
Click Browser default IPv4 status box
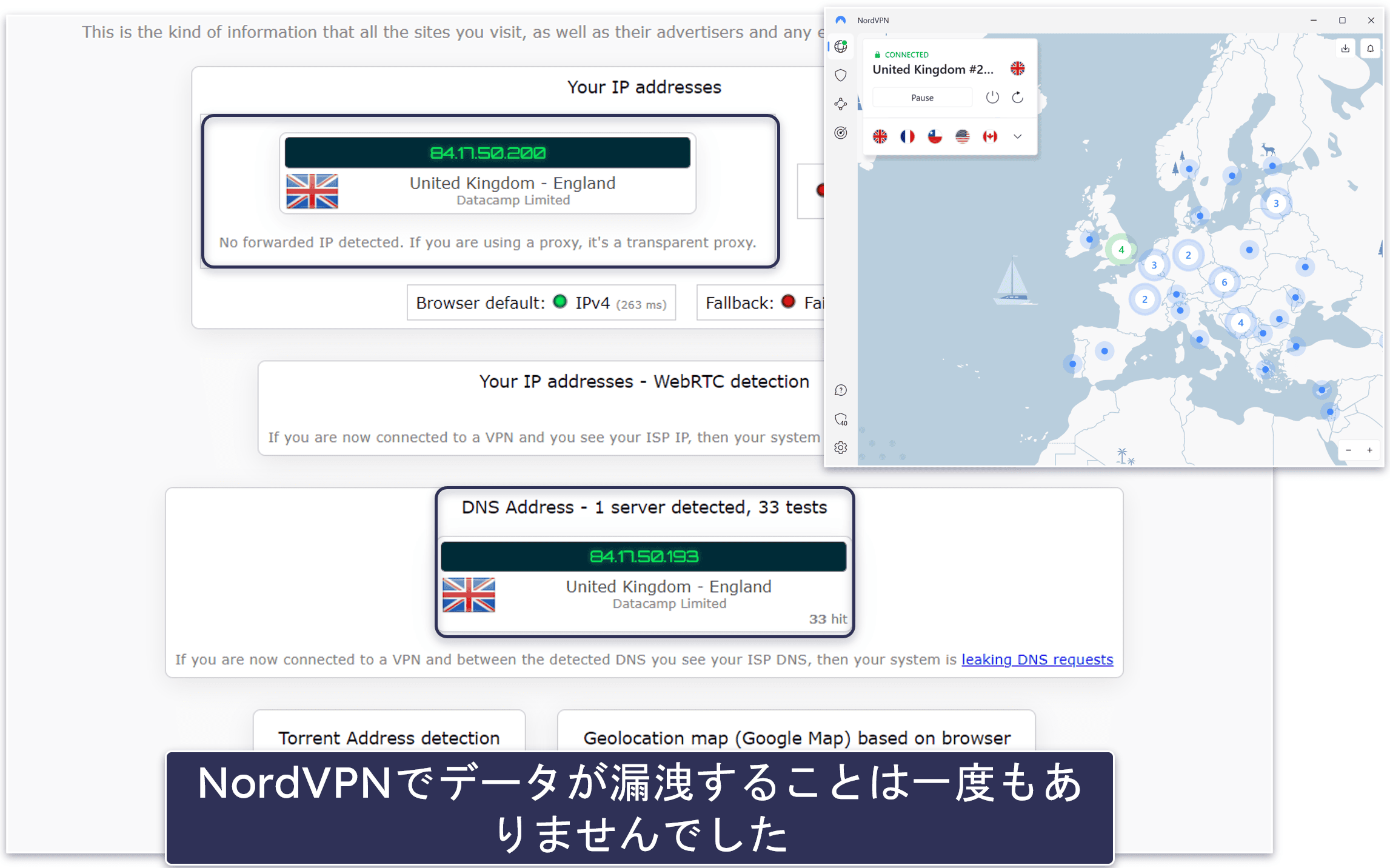coord(541,303)
